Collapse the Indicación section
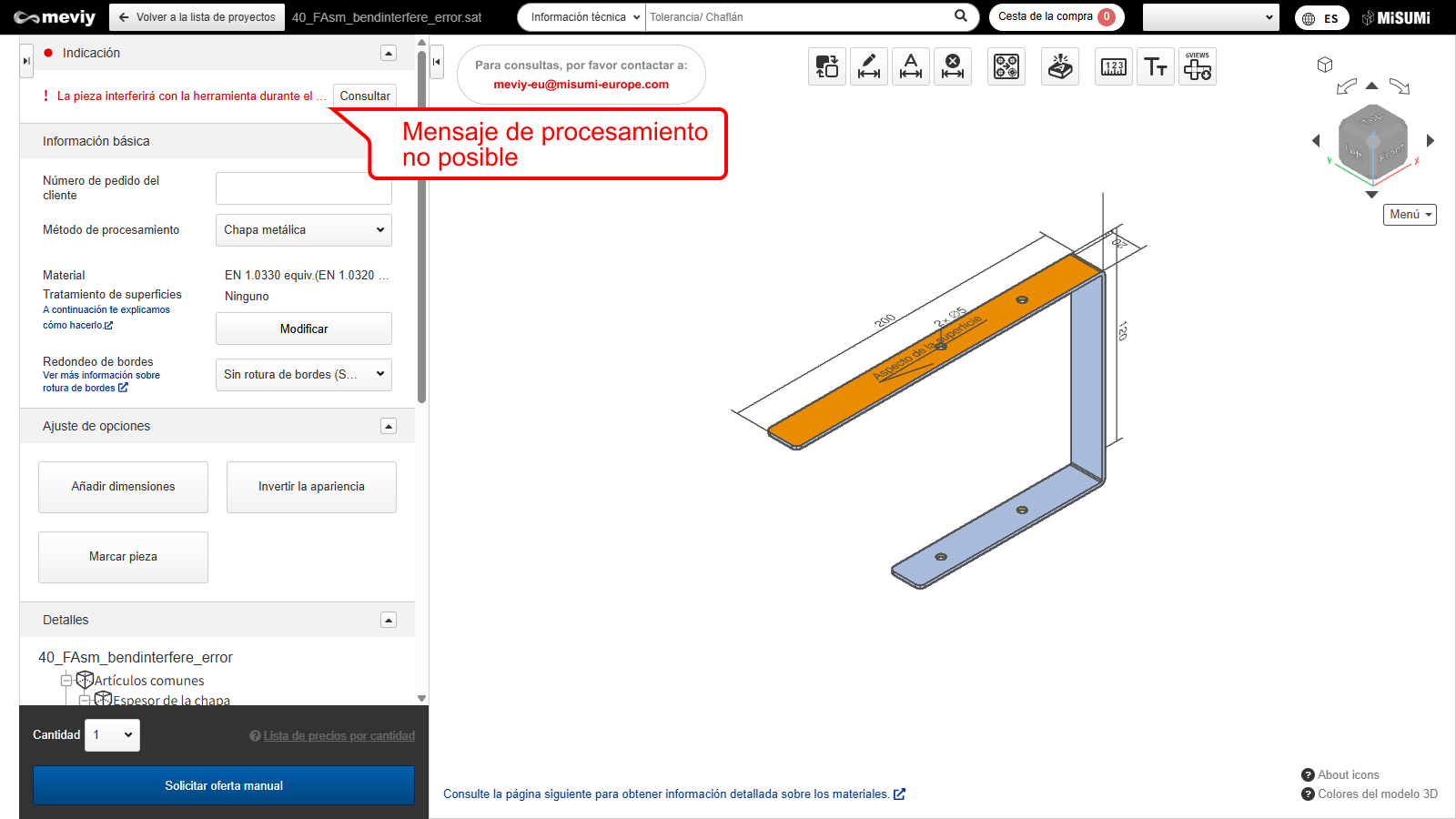Viewport: 1456px width, 819px height. [389, 53]
